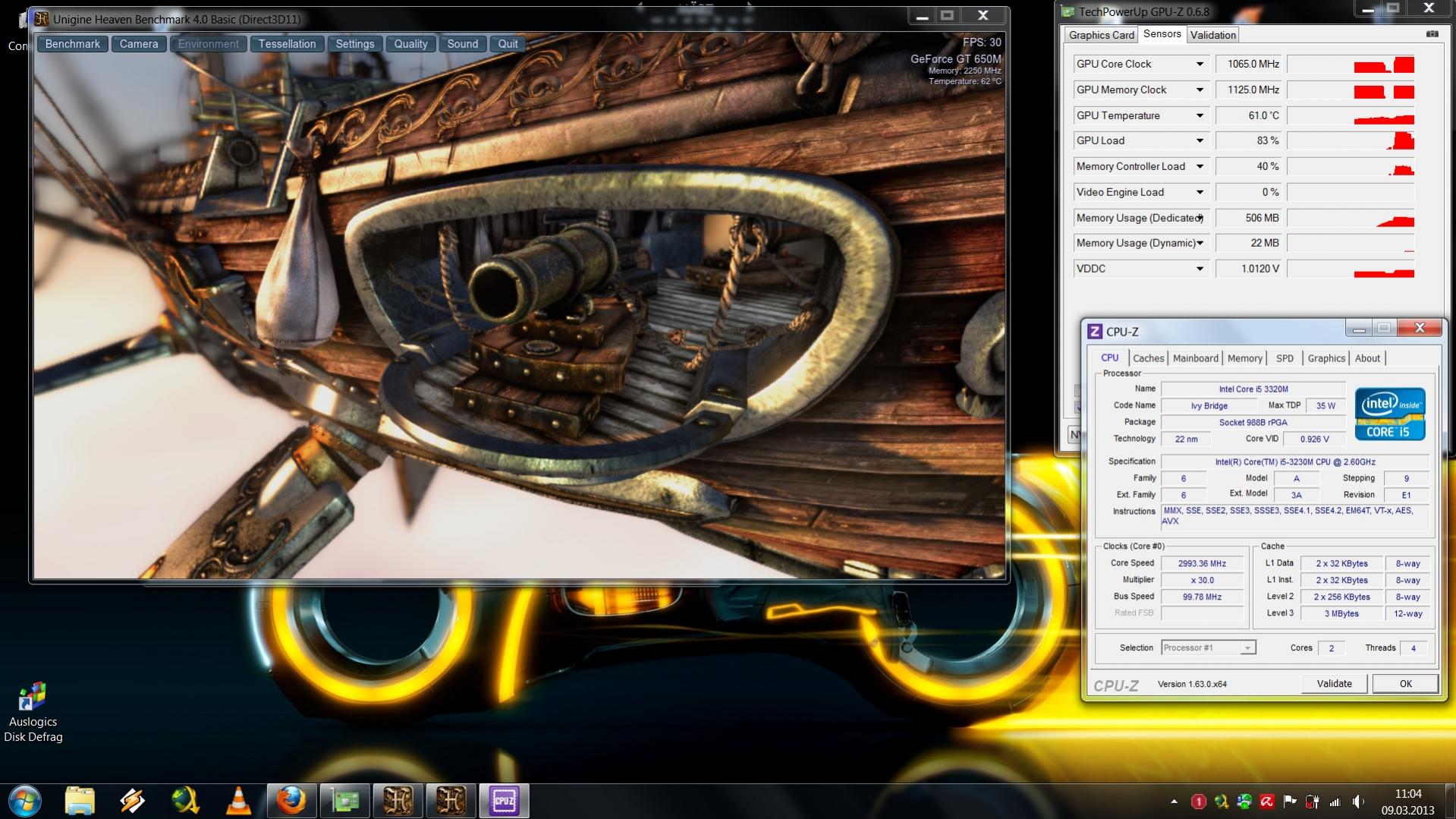Open the Avira antivirus tray icon
This screenshot has width=1456, height=819.
[x=1267, y=802]
